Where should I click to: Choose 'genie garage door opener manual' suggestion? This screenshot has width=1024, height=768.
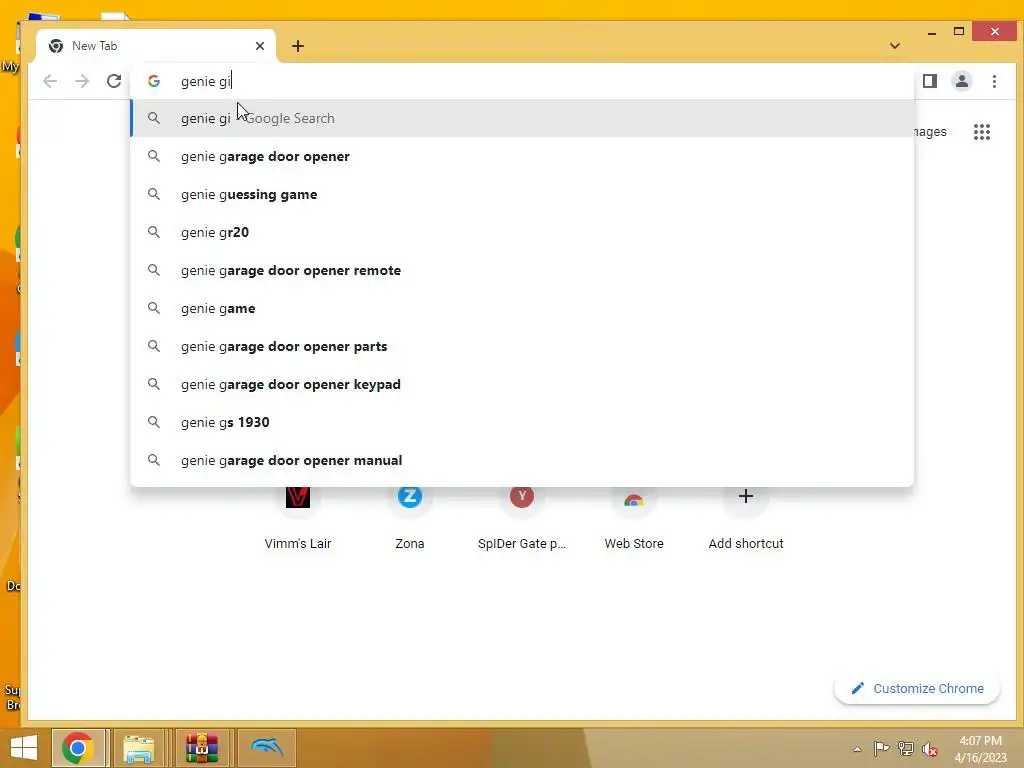point(522,460)
